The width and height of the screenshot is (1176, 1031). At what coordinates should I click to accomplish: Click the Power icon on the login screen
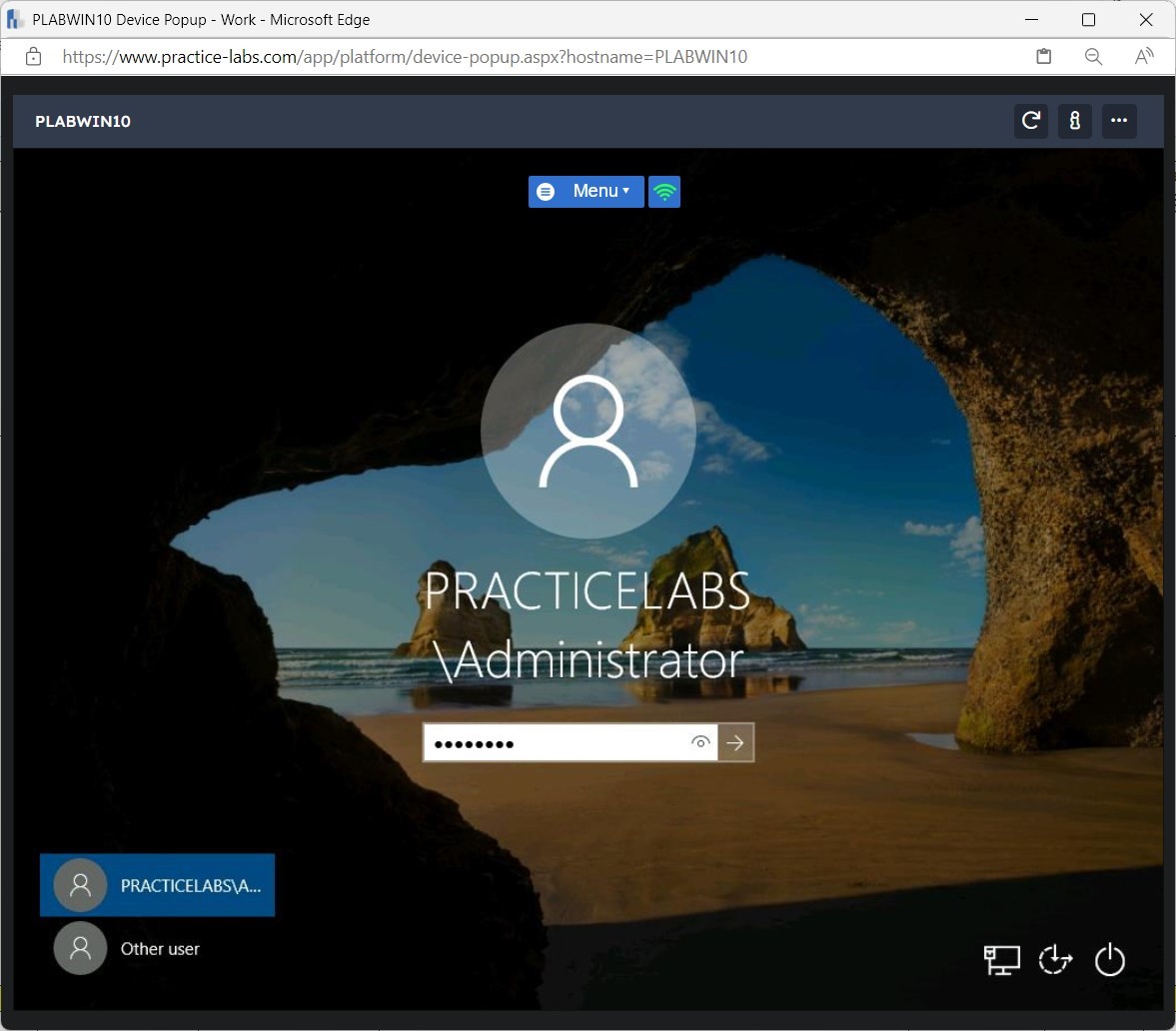coord(1109,959)
